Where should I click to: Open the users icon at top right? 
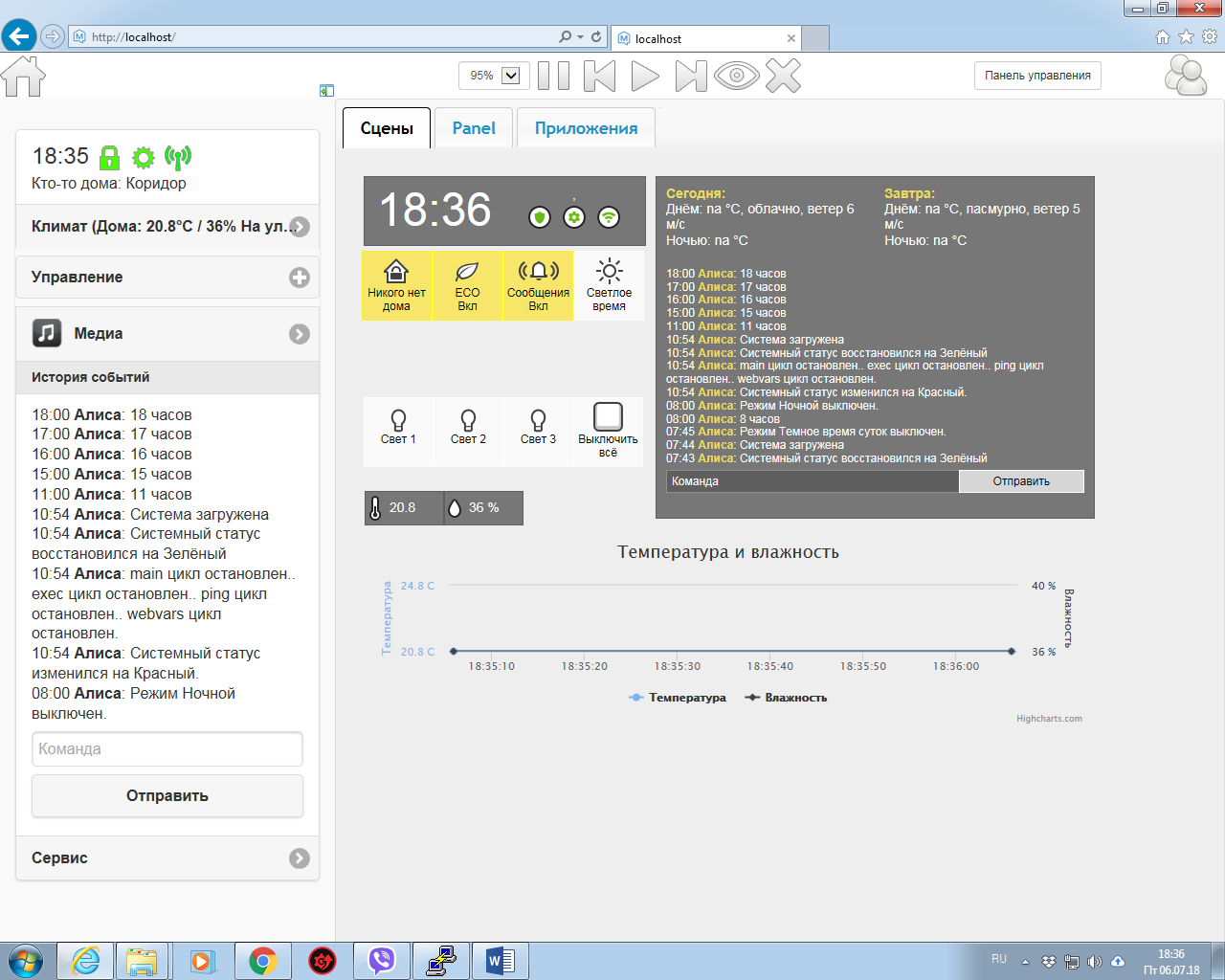tap(1186, 76)
